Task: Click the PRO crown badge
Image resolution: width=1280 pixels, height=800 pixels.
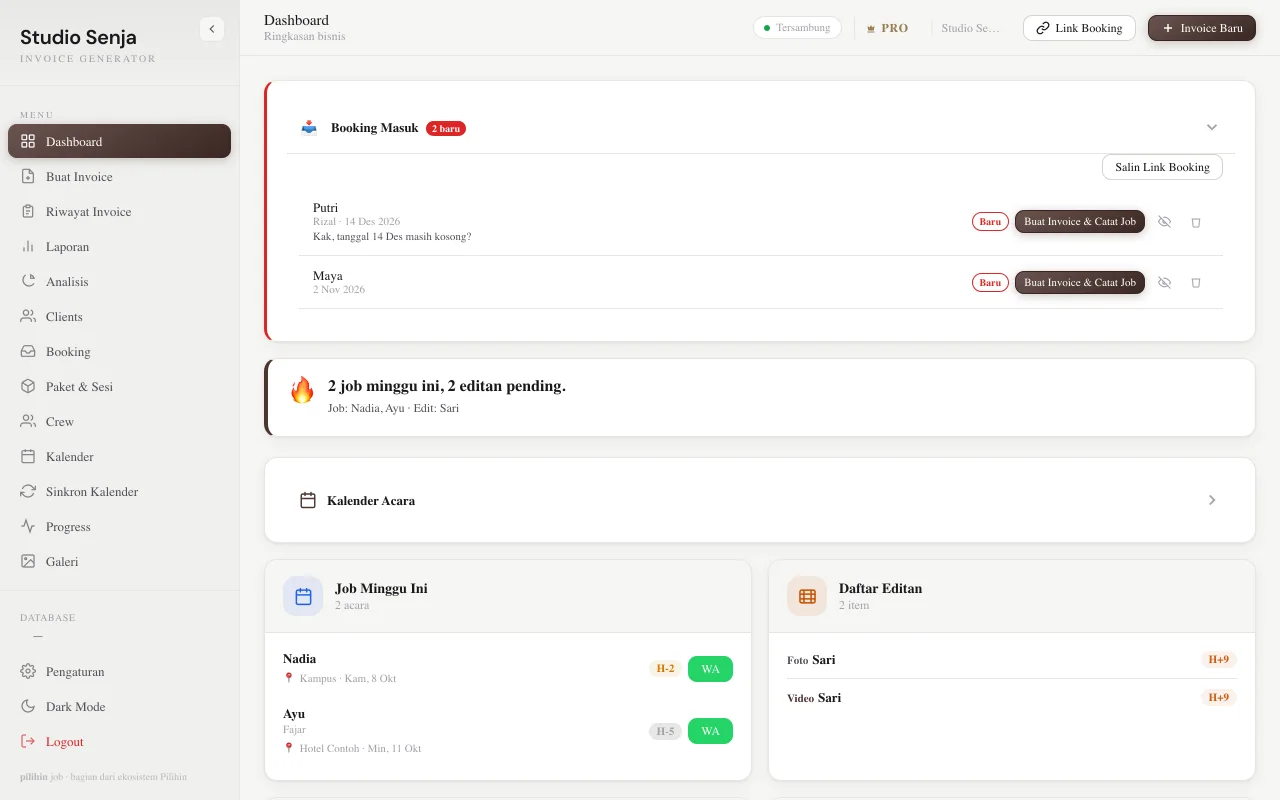Action: [x=887, y=28]
